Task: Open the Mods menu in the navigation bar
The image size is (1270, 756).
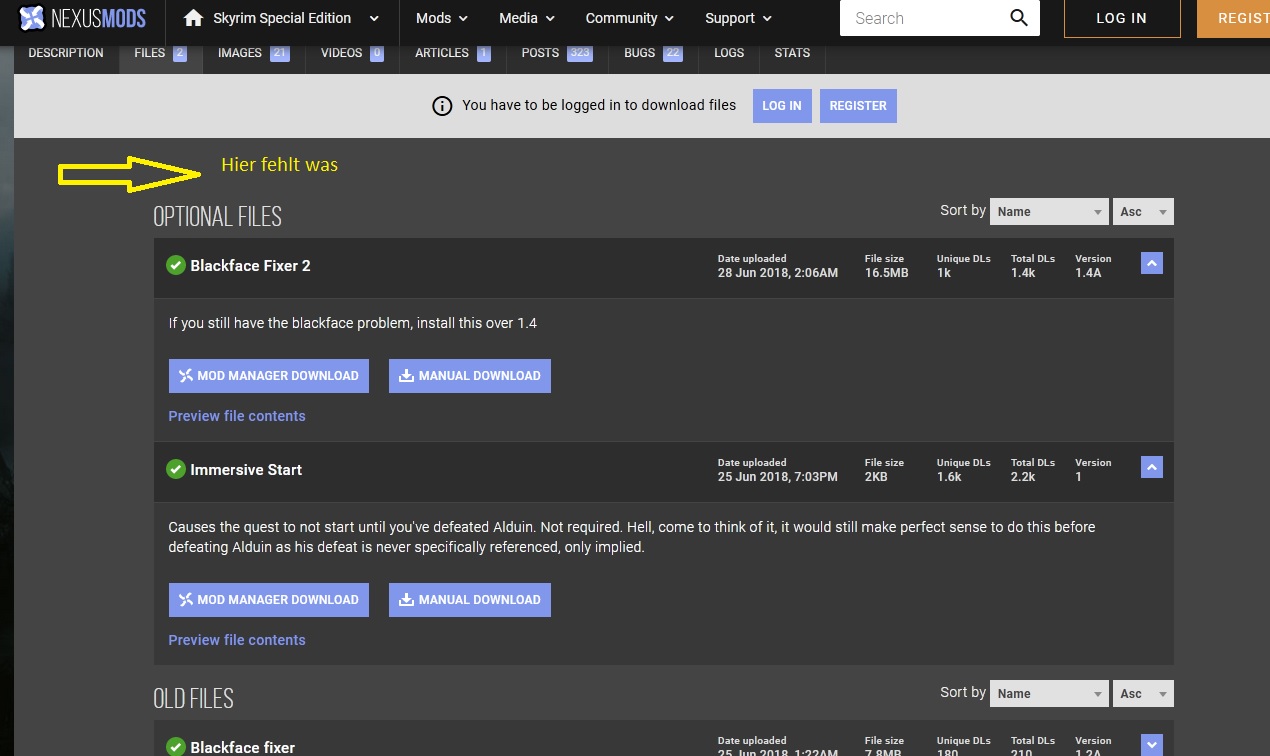Action: point(441,18)
